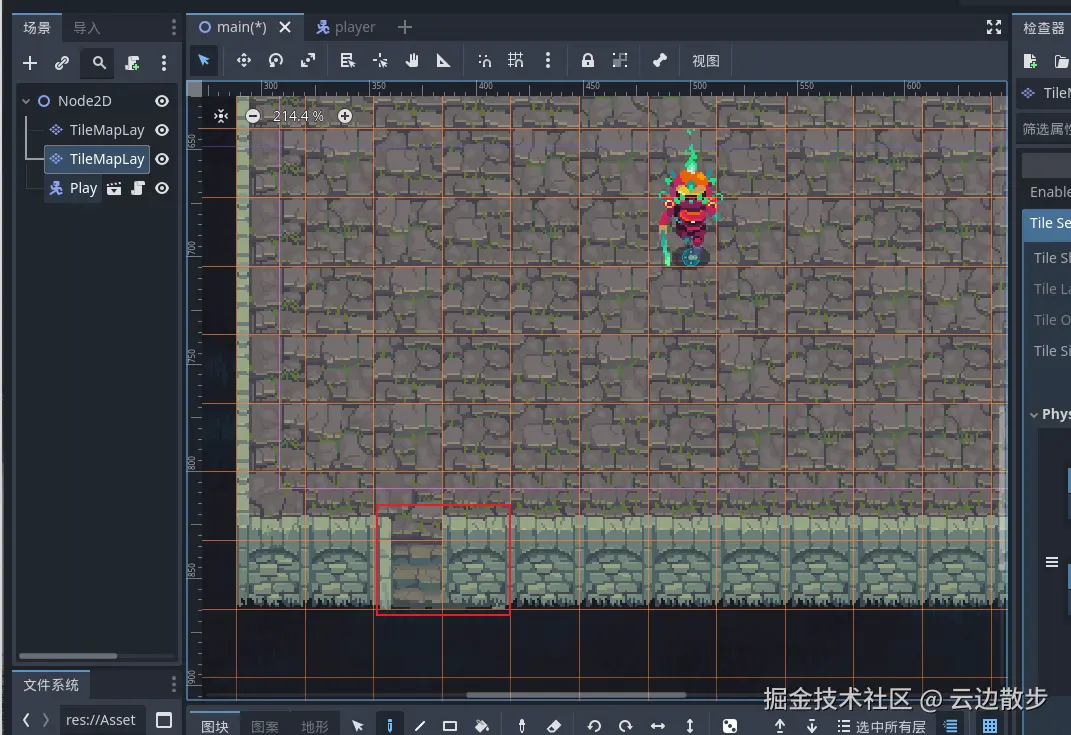Select the first TileMapLayer node

coord(107,130)
